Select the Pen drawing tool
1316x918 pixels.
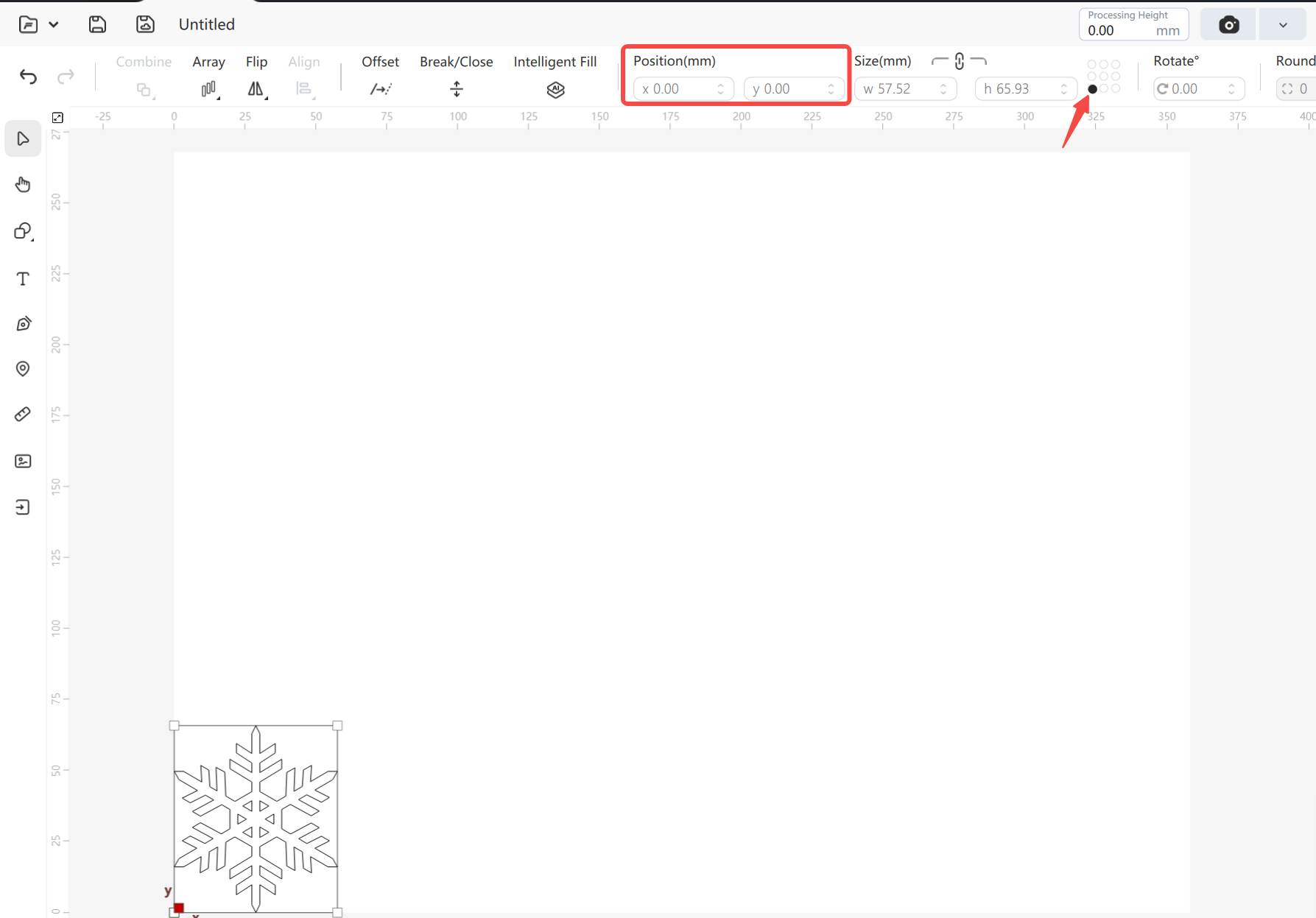pos(23,324)
